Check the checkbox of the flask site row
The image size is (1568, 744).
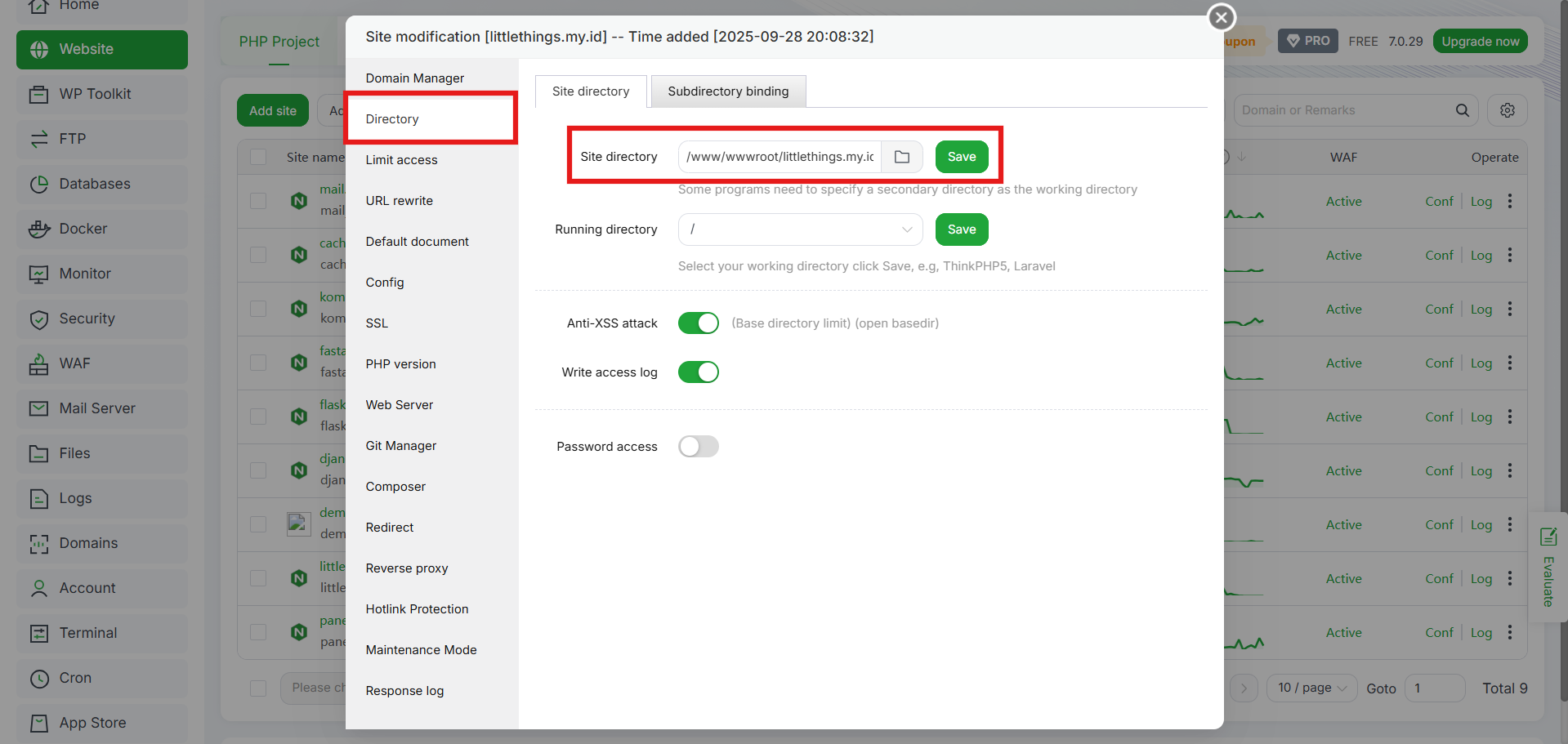(x=258, y=417)
